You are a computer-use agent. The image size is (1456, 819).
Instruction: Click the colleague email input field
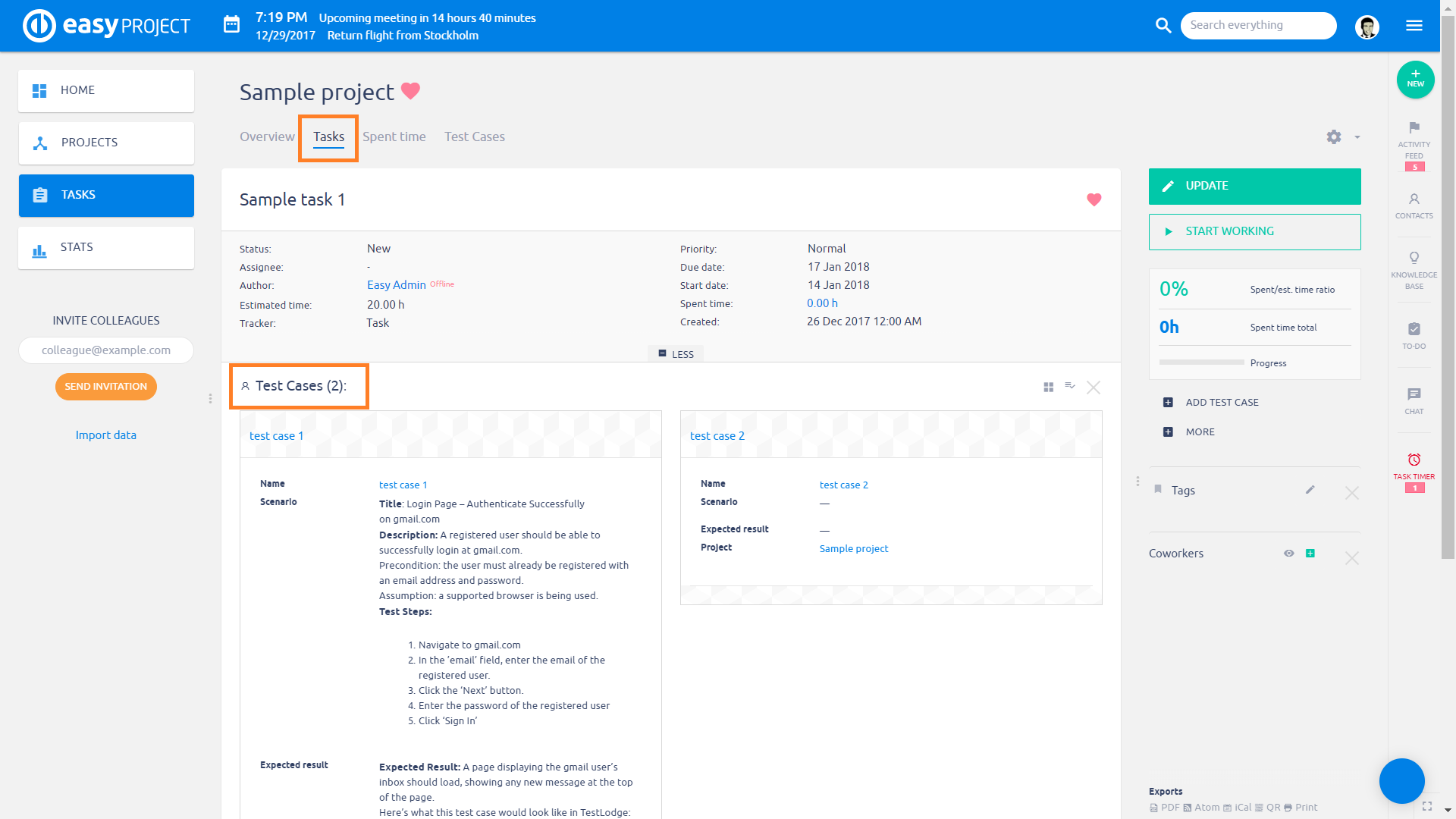click(105, 350)
